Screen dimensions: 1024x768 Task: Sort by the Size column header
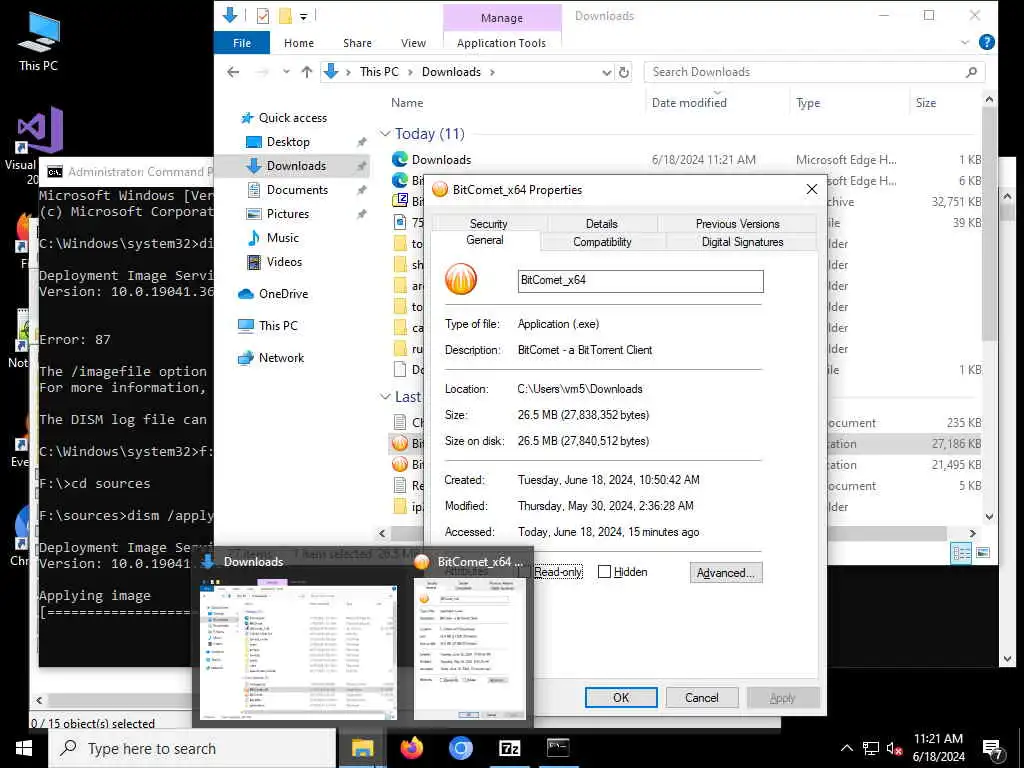[925, 103]
